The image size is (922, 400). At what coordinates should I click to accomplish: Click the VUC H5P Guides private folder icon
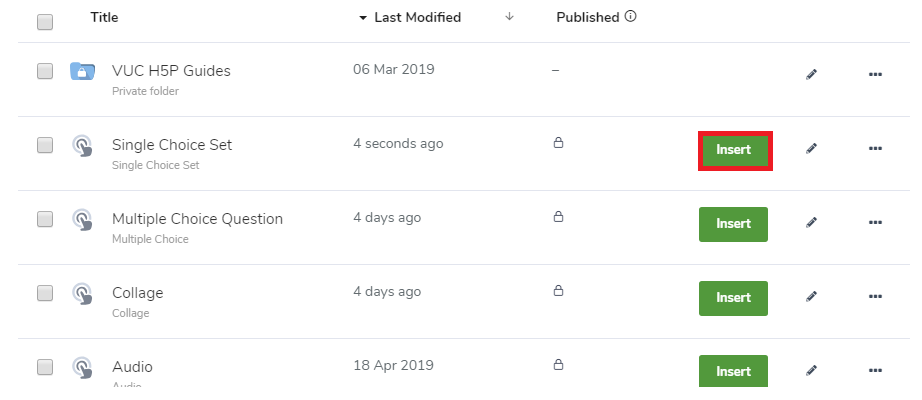82,71
